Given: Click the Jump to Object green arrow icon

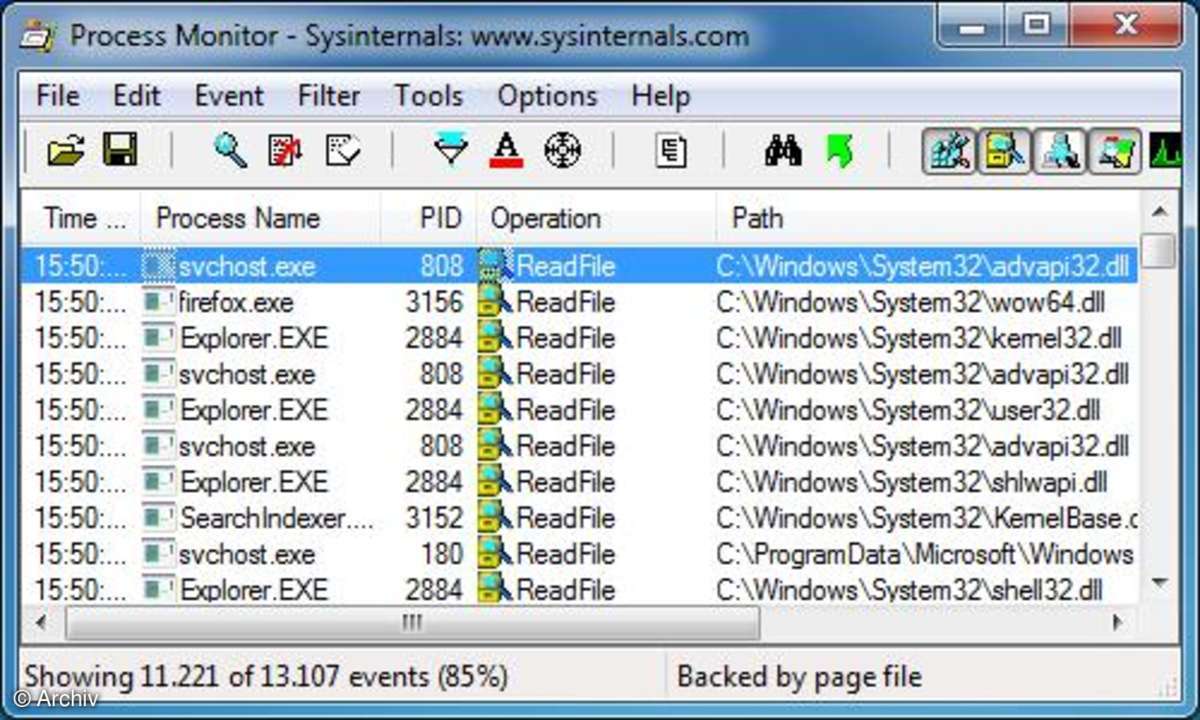Looking at the screenshot, I should pyautogui.click(x=839, y=151).
